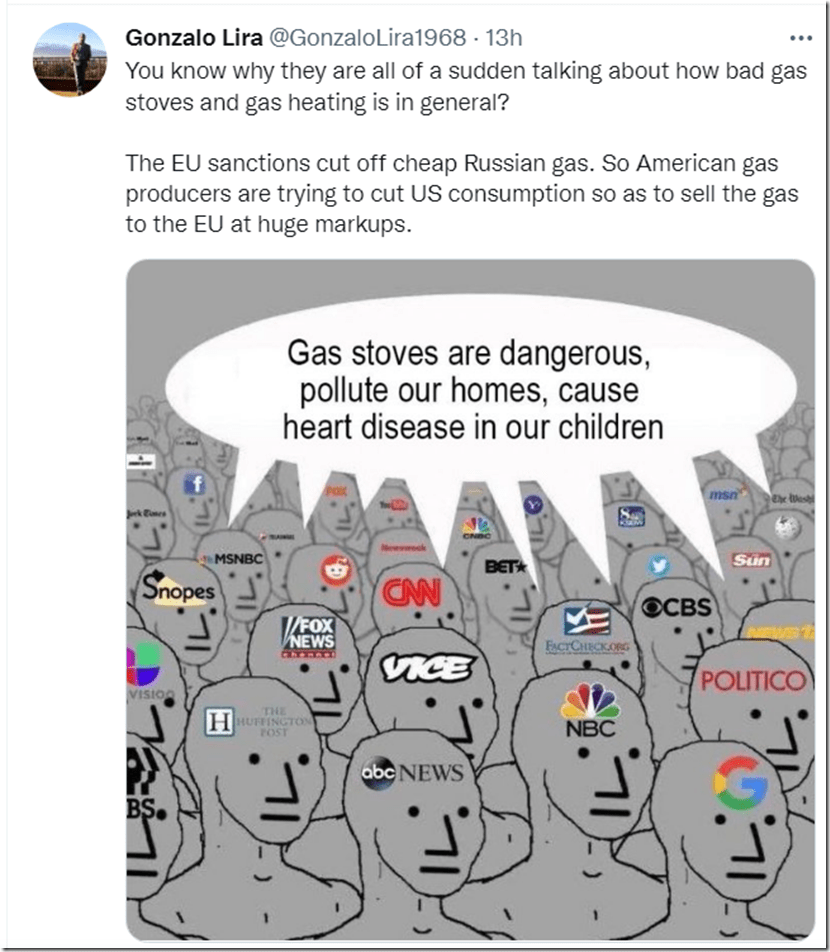830x952 pixels.
Task: Click the 13h timestamp link
Action: tap(503, 38)
